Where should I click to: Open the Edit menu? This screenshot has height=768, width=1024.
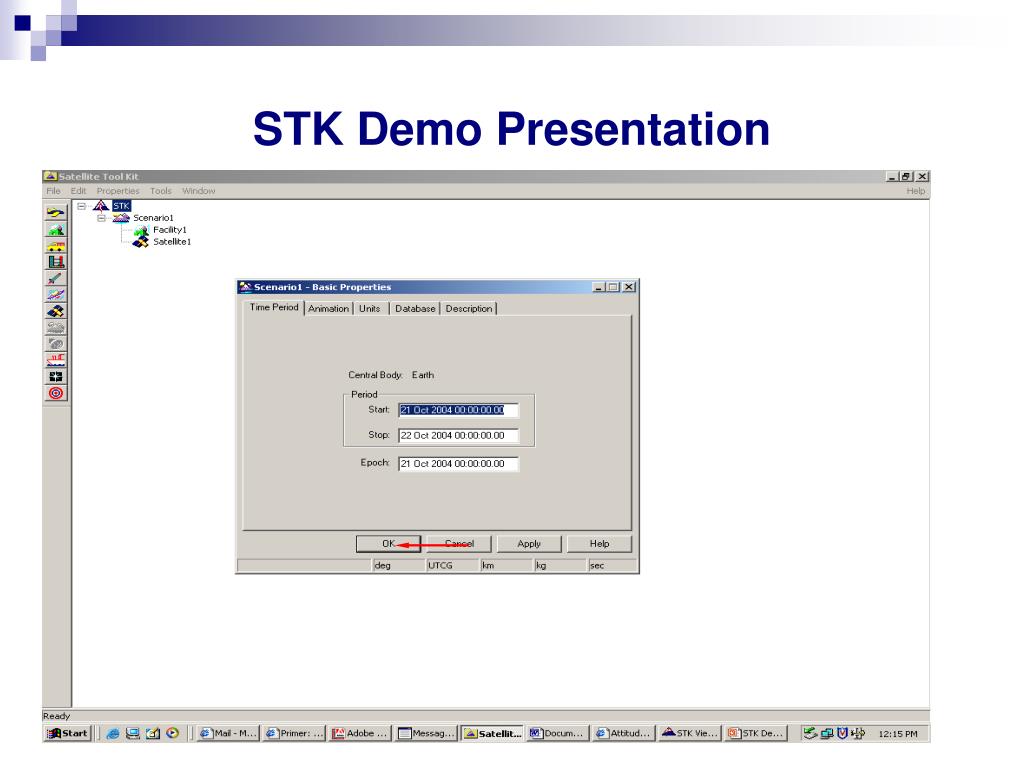pyautogui.click(x=78, y=191)
